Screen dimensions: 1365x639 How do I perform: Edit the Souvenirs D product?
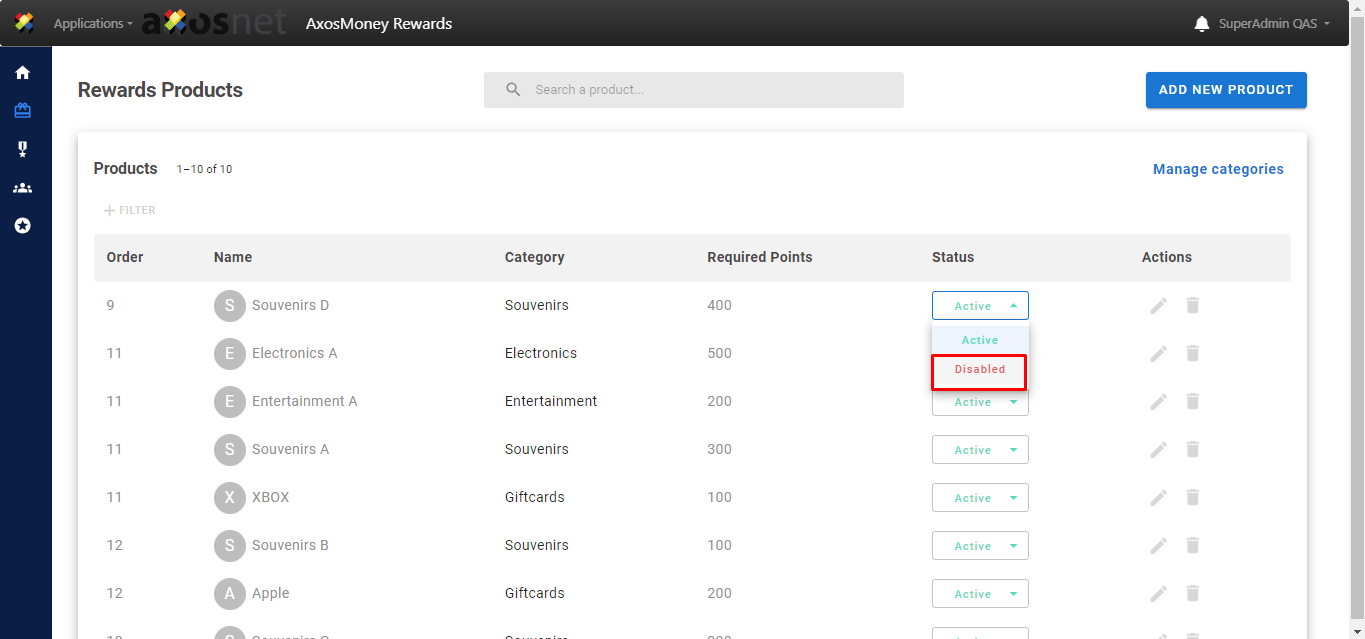(x=1158, y=306)
